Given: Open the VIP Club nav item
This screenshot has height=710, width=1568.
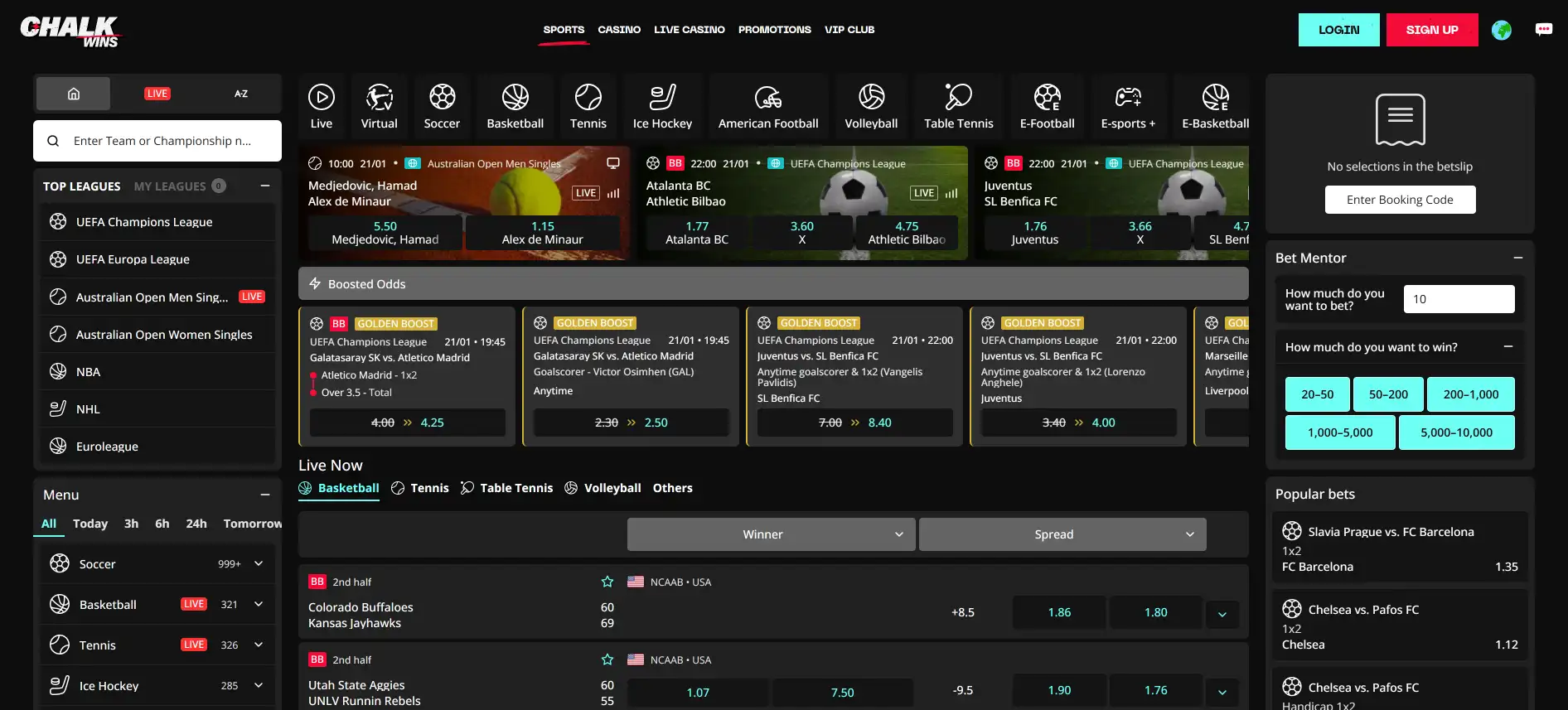Looking at the screenshot, I should (x=849, y=30).
